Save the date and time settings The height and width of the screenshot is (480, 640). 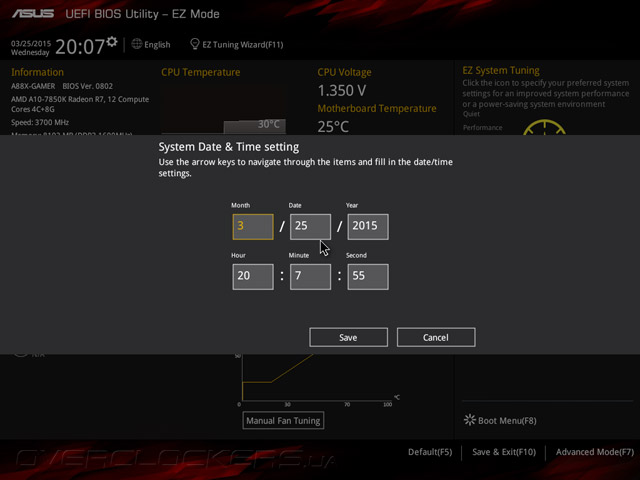(349, 337)
